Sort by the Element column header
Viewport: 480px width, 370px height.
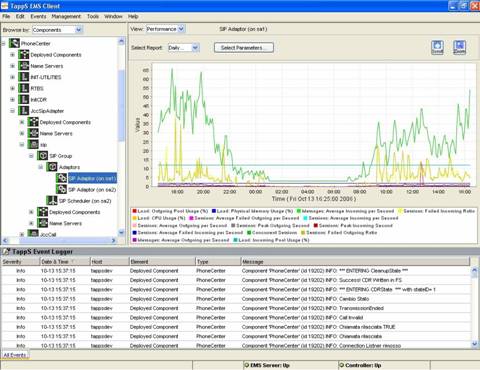pyautogui.click(x=162, y=262)
